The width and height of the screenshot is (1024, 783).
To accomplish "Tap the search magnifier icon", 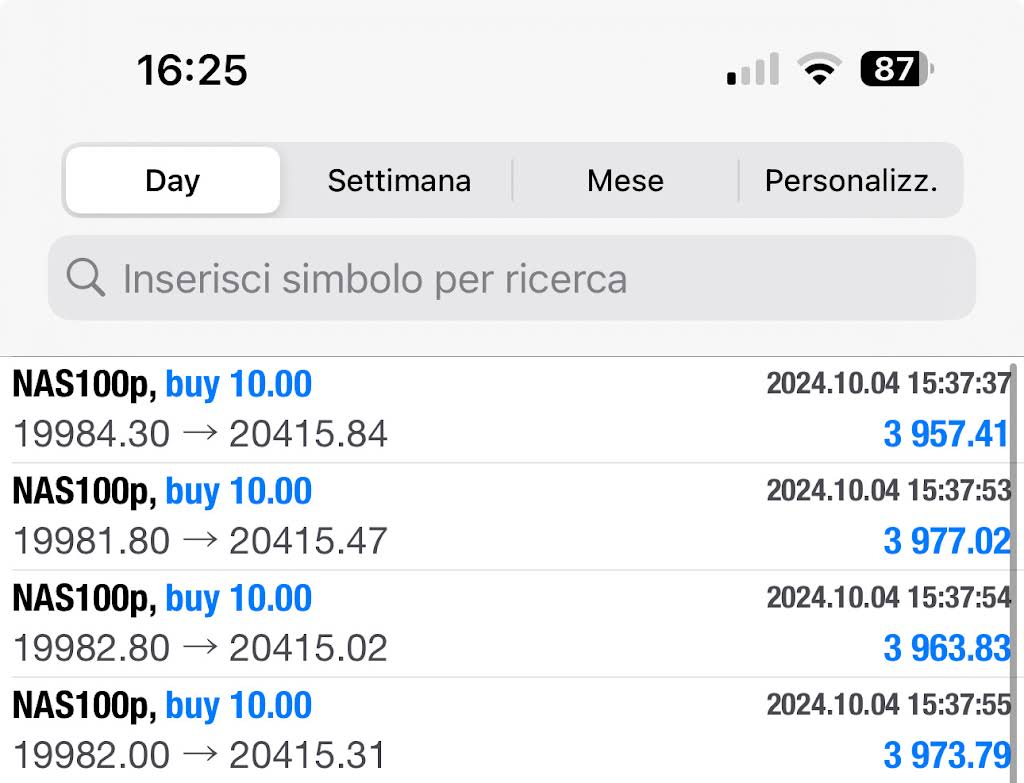I will tap(86, 278).
